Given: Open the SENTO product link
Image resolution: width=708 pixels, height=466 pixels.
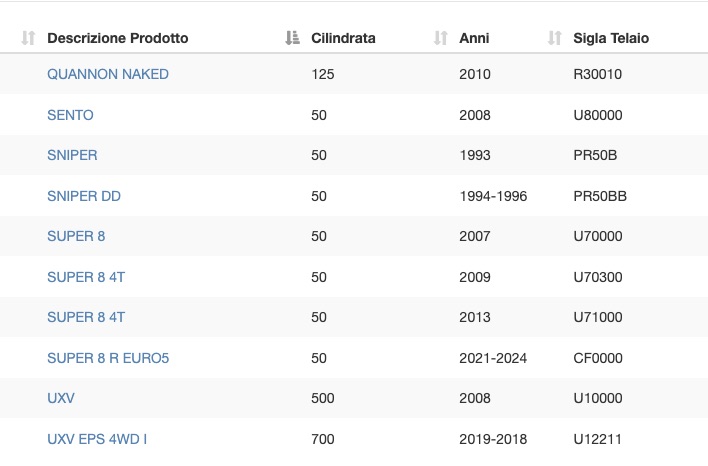Looking at the screenshot, I should [x=70, y=115].
